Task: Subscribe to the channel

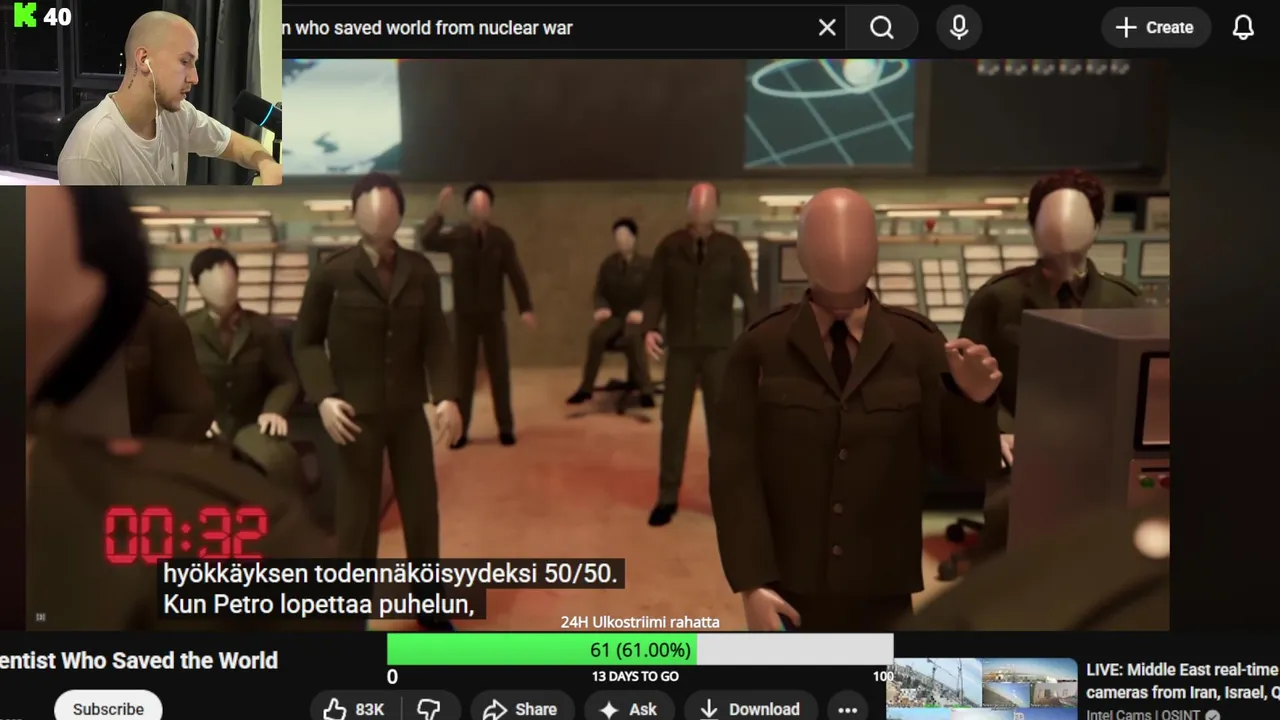Action: point(108,708)
